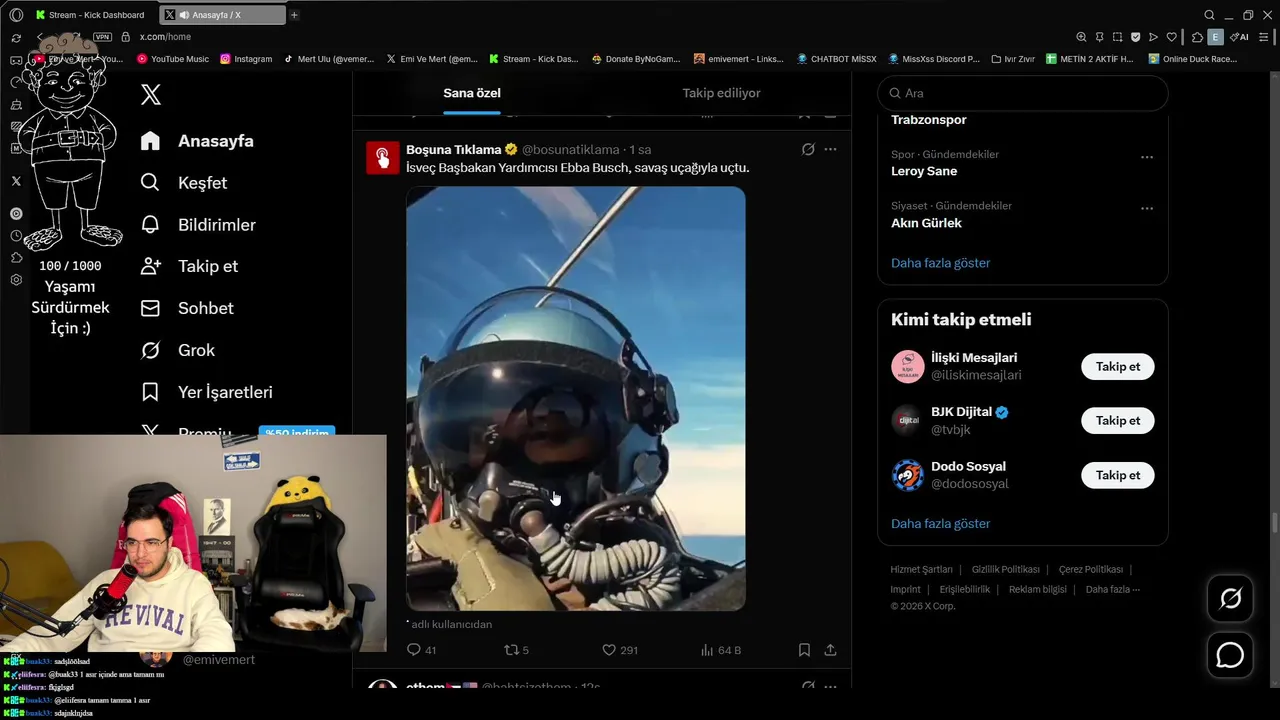Open the YouTube Music bookmark
The image size is (1280, 720).
[x=172, y=59]
